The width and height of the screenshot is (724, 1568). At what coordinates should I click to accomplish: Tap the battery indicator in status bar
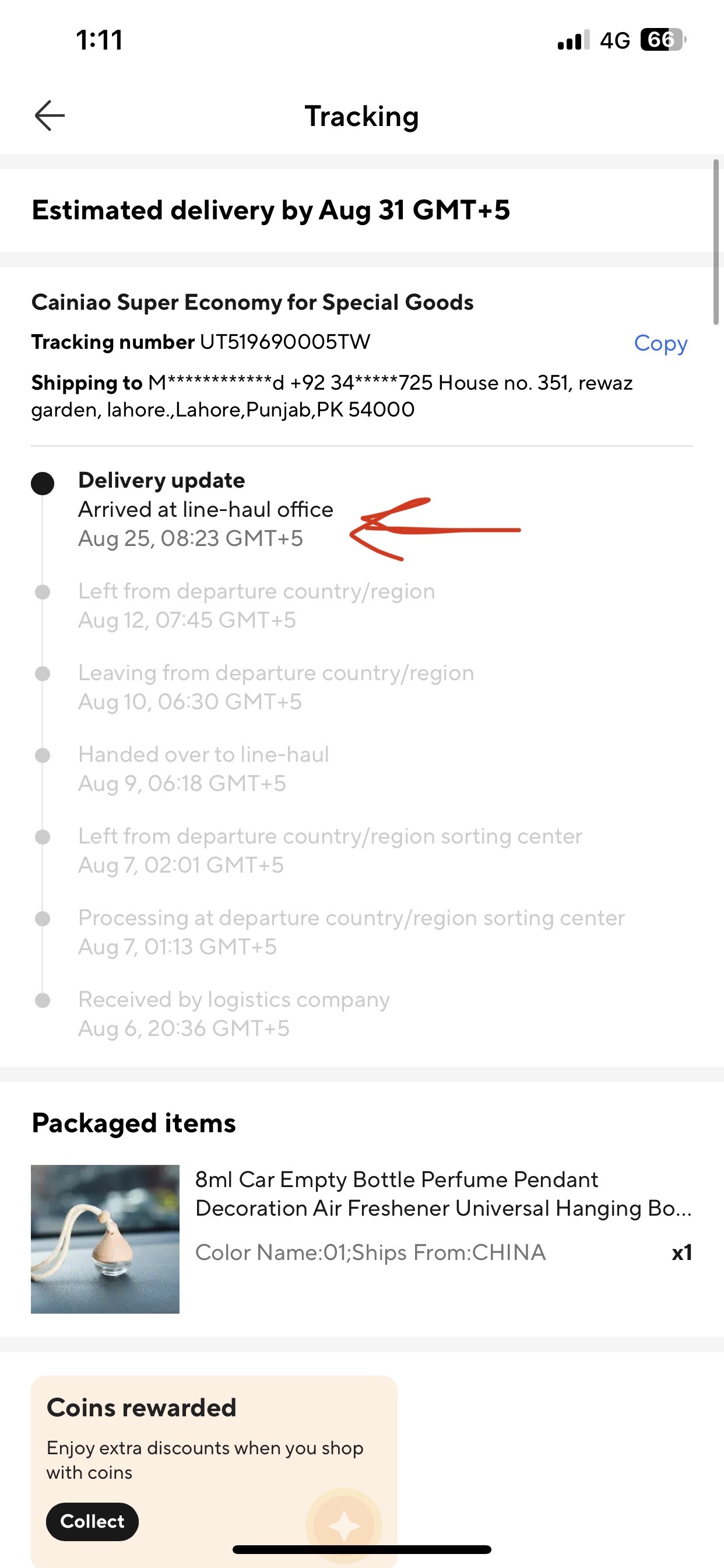[663, 40]
